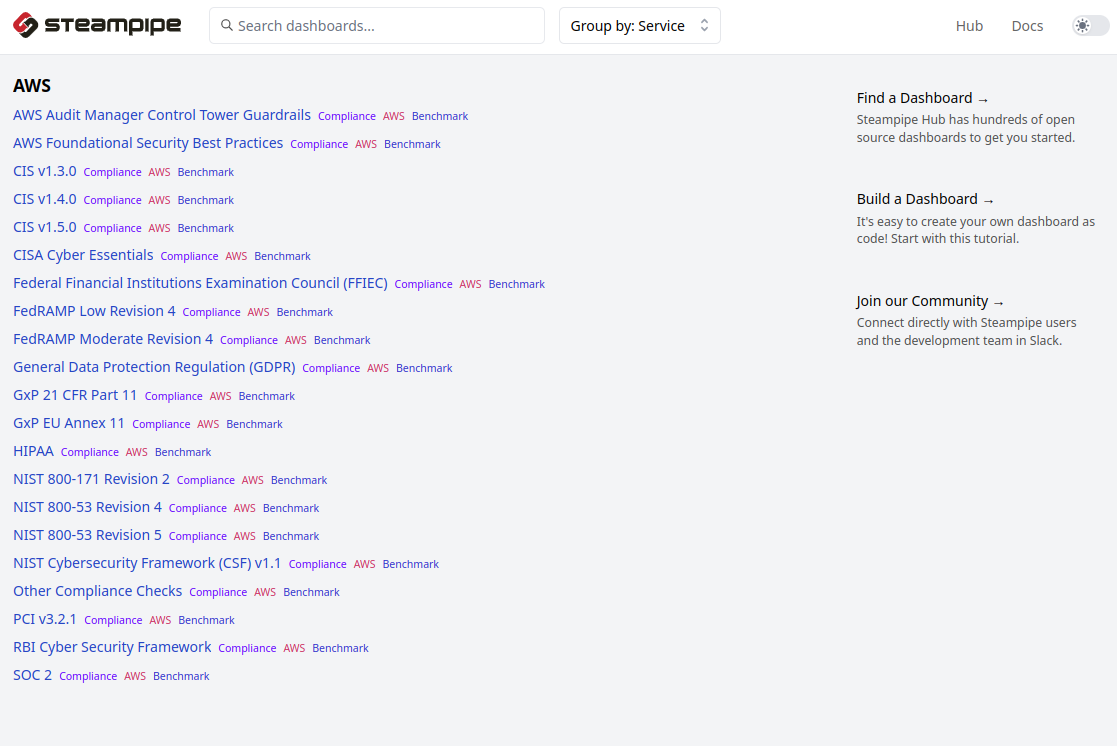This screenshot has height=746, width=1117.
Task: Click the search magnifier icon
Action: pos(226,25)
